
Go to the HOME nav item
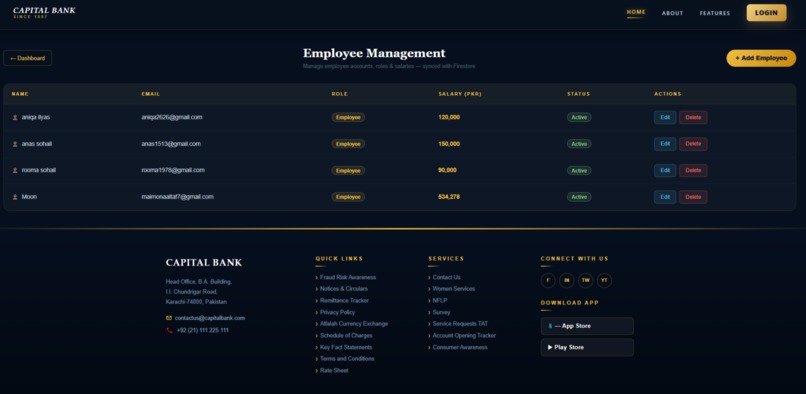636,12
